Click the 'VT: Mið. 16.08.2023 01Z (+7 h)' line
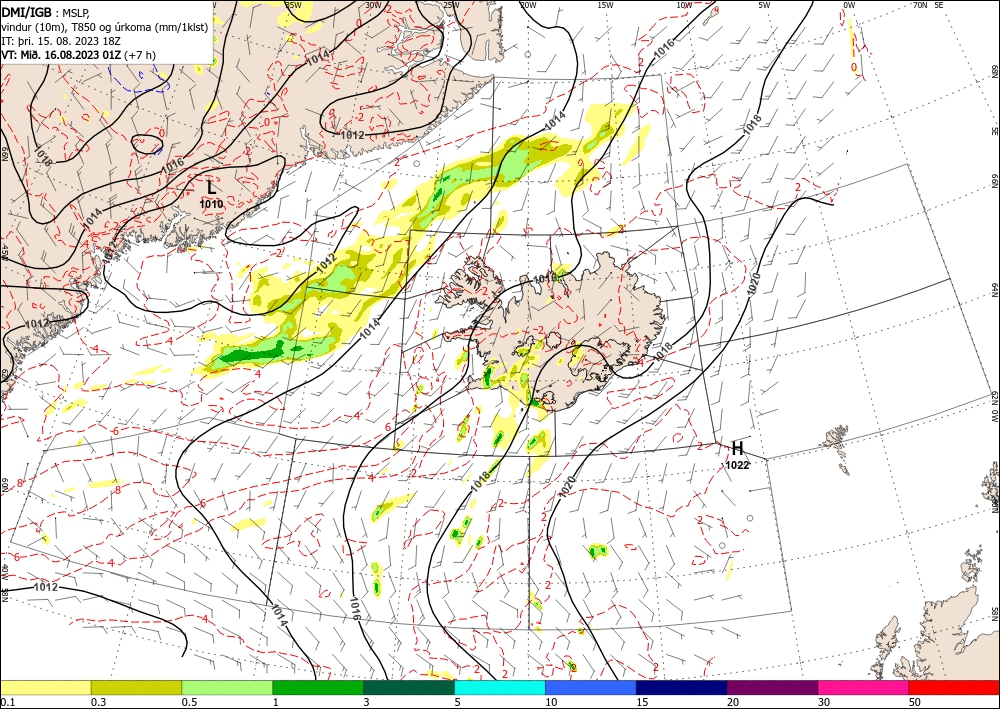Screen dimensions: 1000x709 coord(78,55)
